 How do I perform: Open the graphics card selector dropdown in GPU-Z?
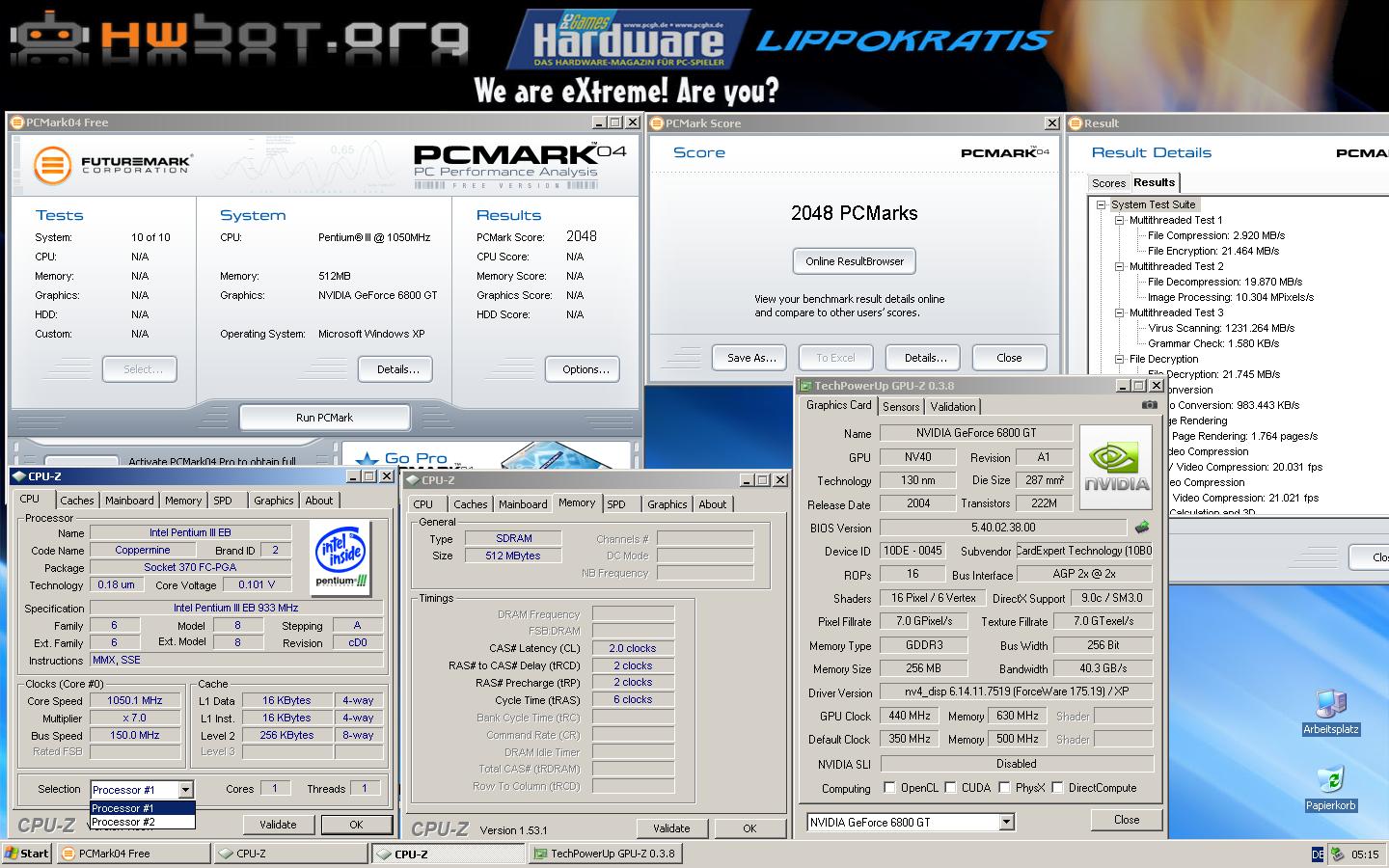[x=1006, y=823]
